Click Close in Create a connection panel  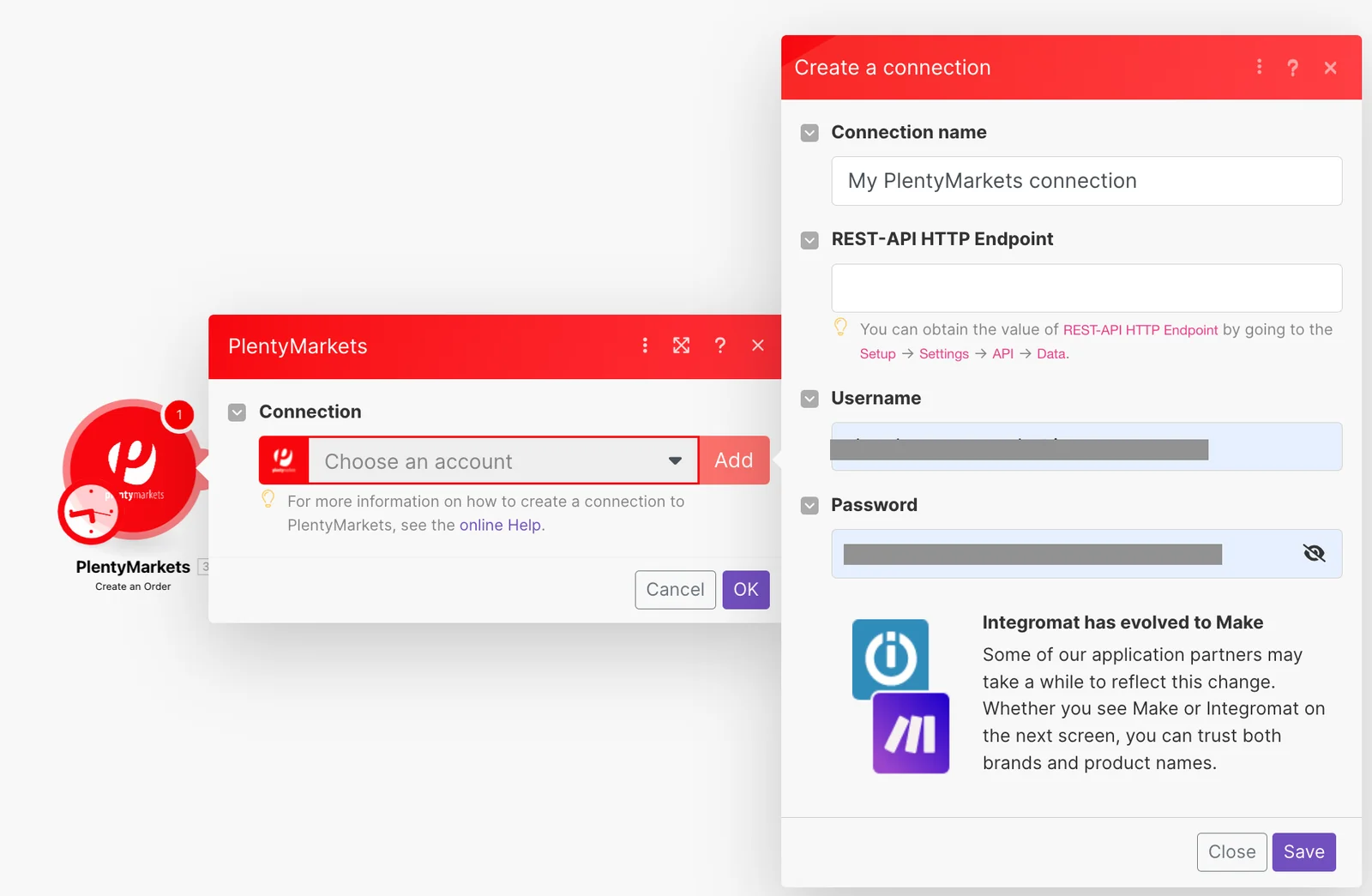[x=1232, y=852]
